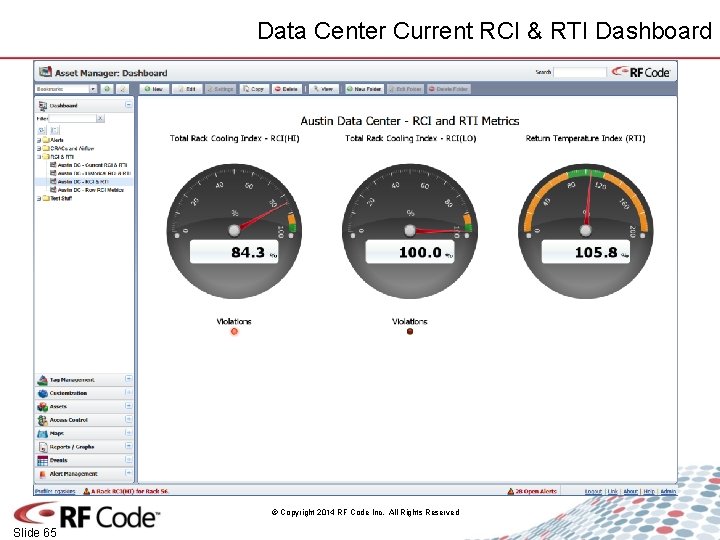Click the Rack RCI(HI) for Rack S6 alert link
720x540 pixels.
click(x=130, y=491)
